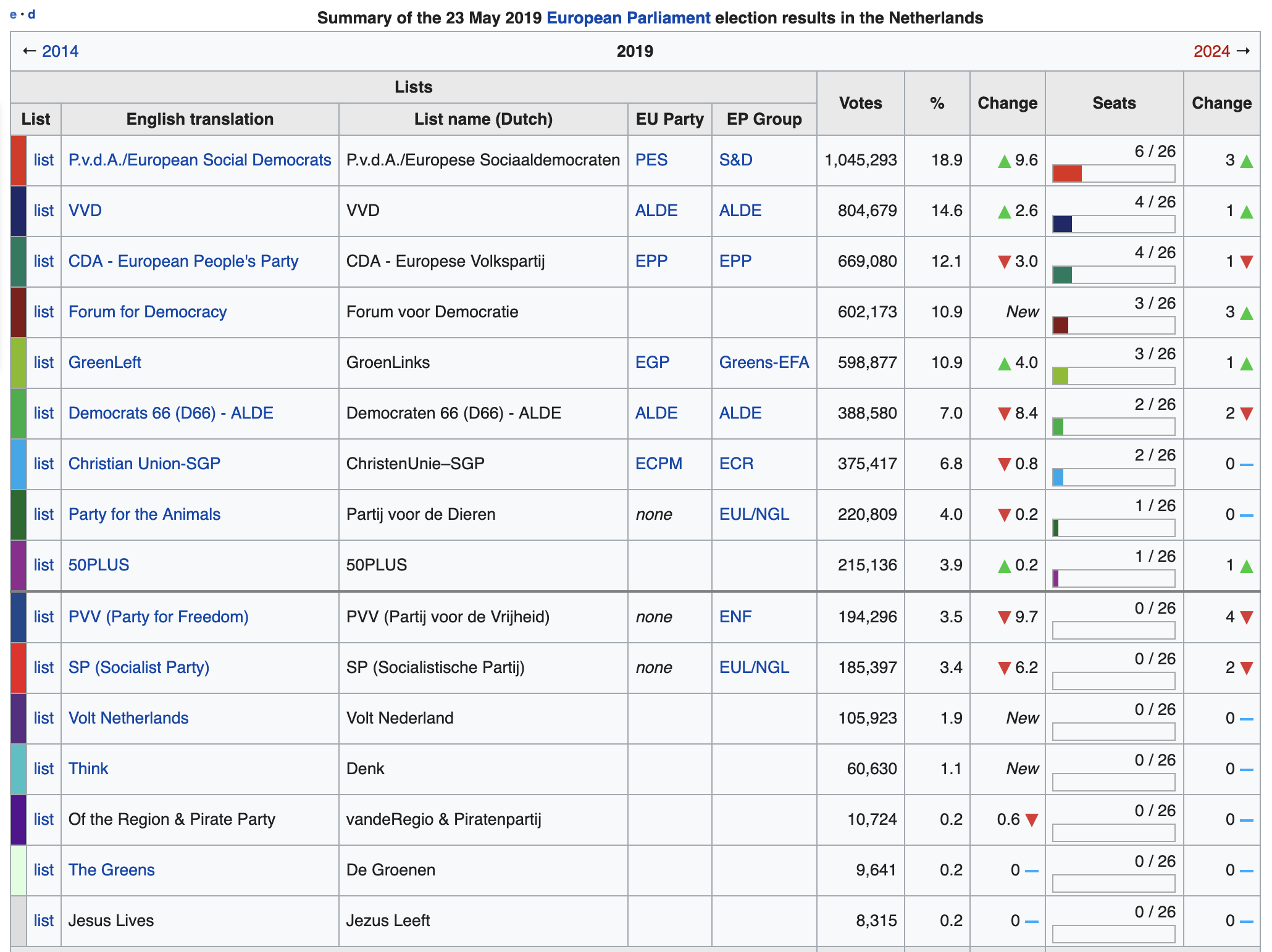This screenshot has width=1272, height=952.
Task: Open the template discussion 'd' link
Action: pyautogui.click(x=31, y=14)
